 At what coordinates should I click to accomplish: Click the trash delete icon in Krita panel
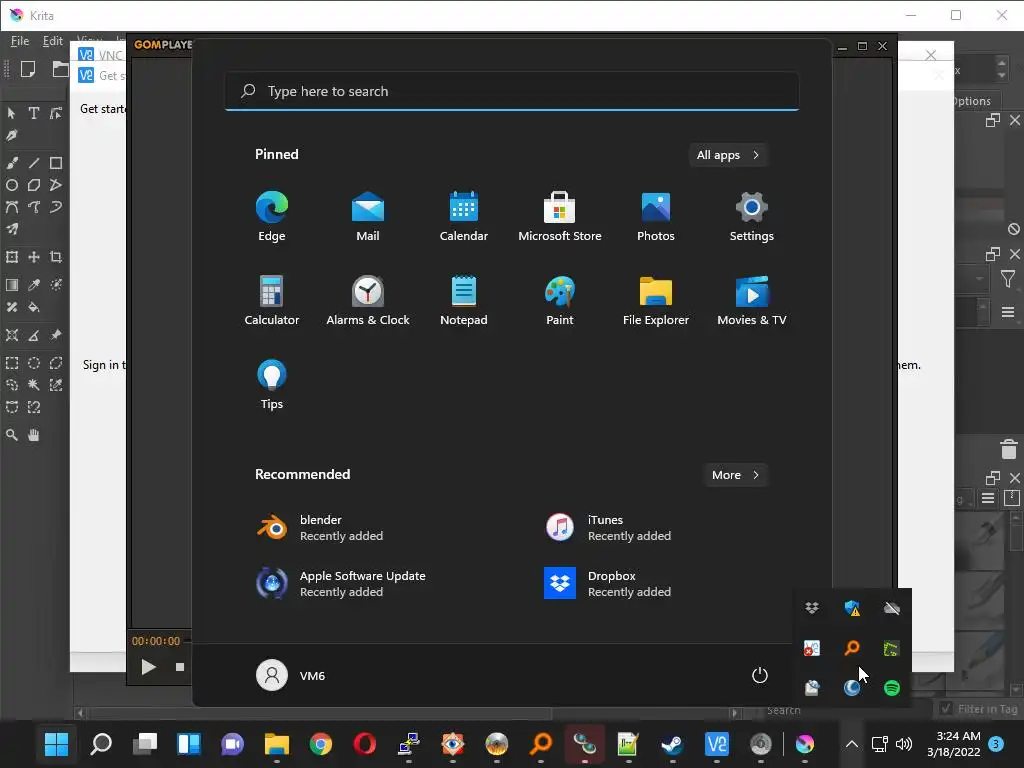click(1009, 449)
